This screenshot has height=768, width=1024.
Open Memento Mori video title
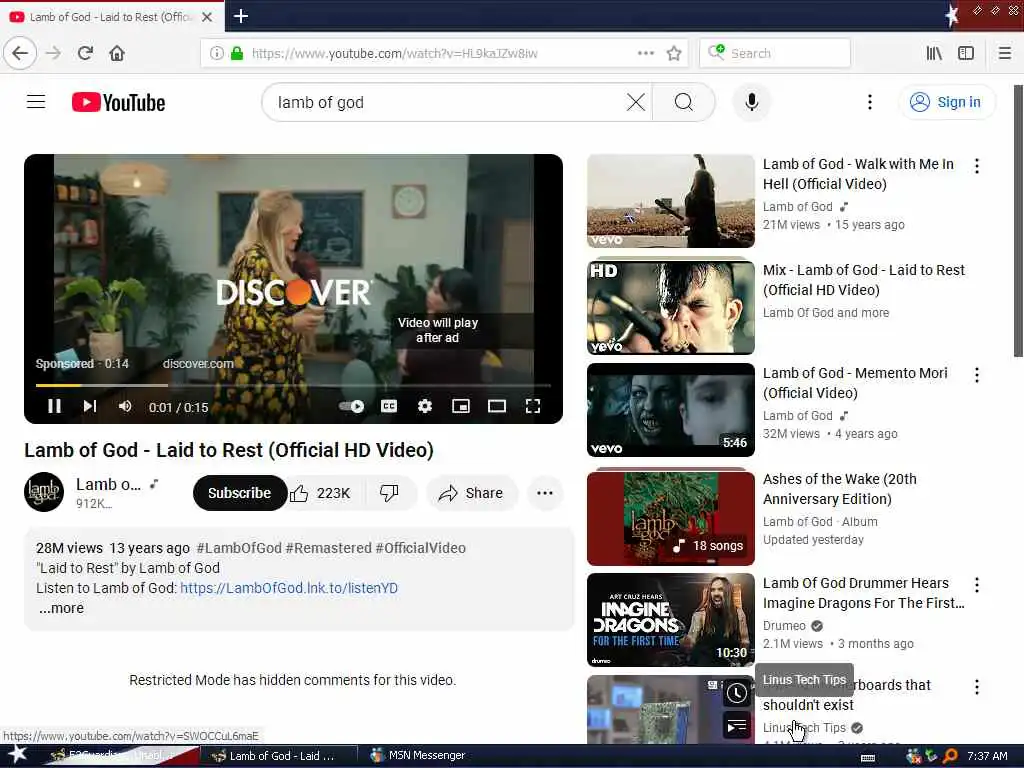click(855, 383)
